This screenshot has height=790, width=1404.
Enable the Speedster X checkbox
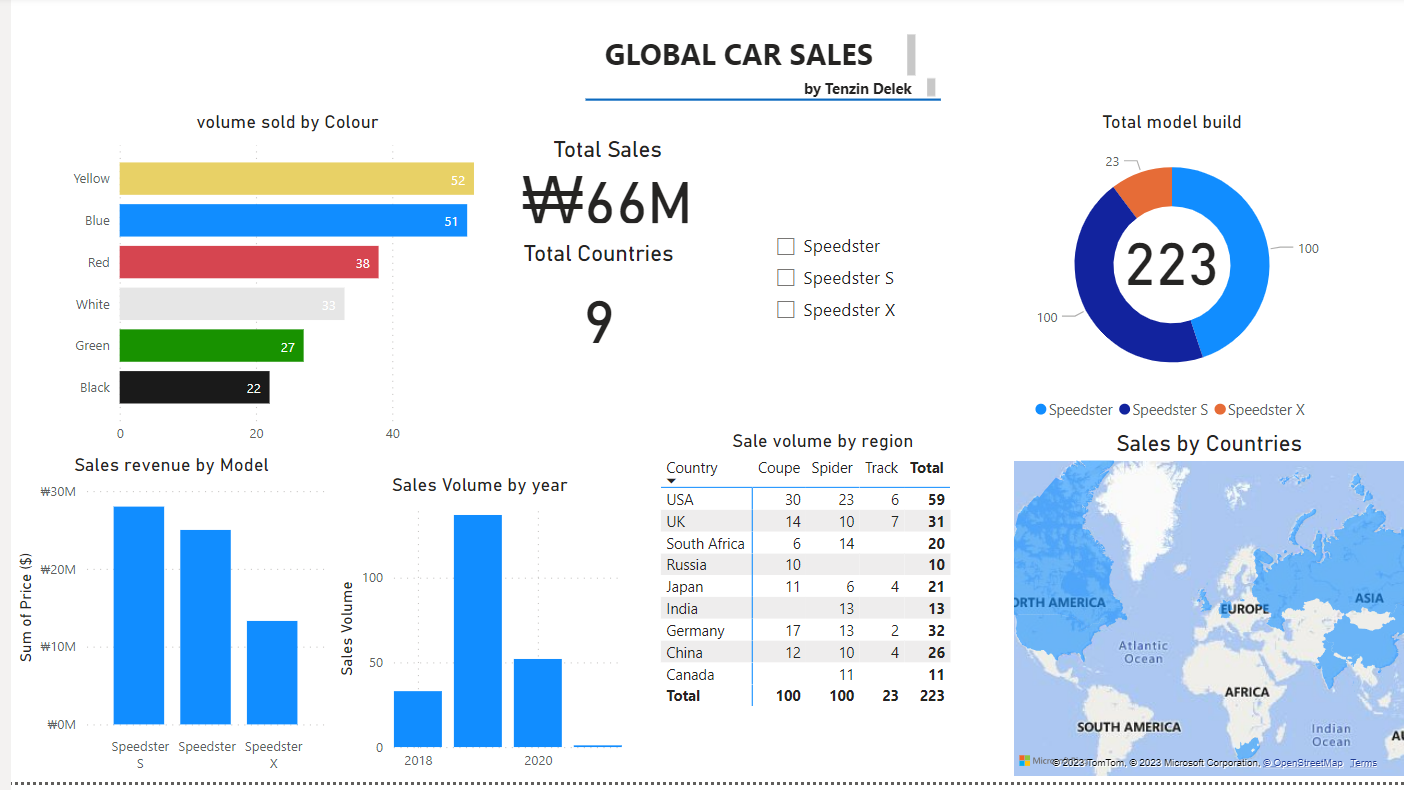click(x=786, y=310)
